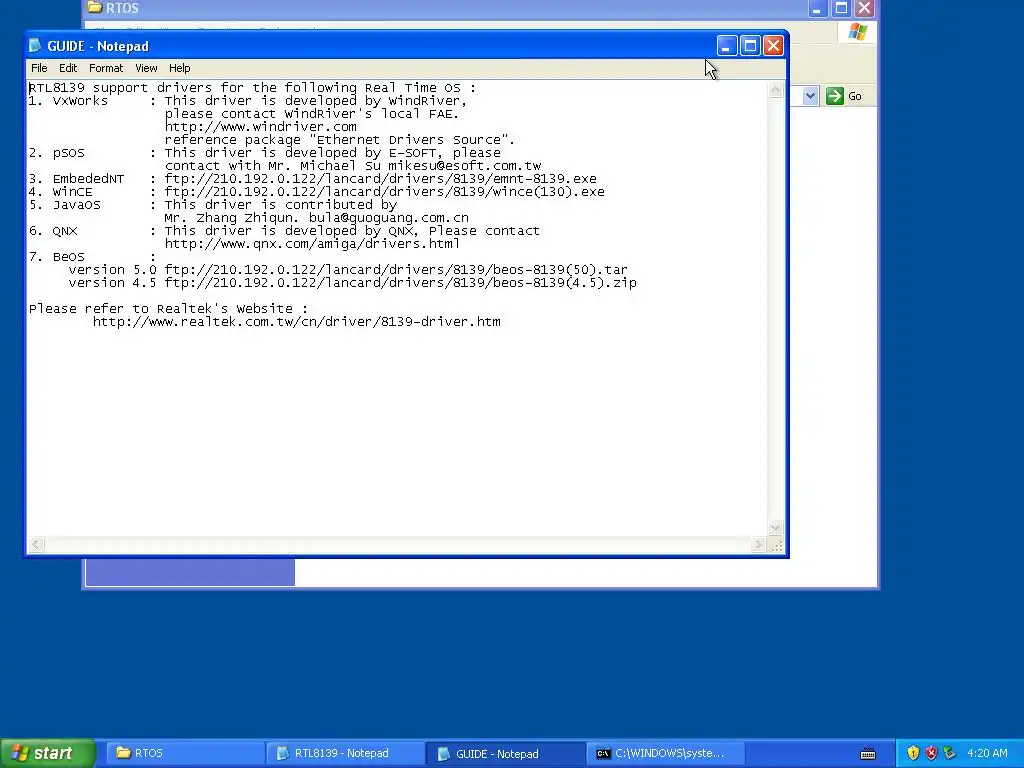This screenshot has width=1024, height=768.
Task: Open the Start menu
Action: click(47, 753)
